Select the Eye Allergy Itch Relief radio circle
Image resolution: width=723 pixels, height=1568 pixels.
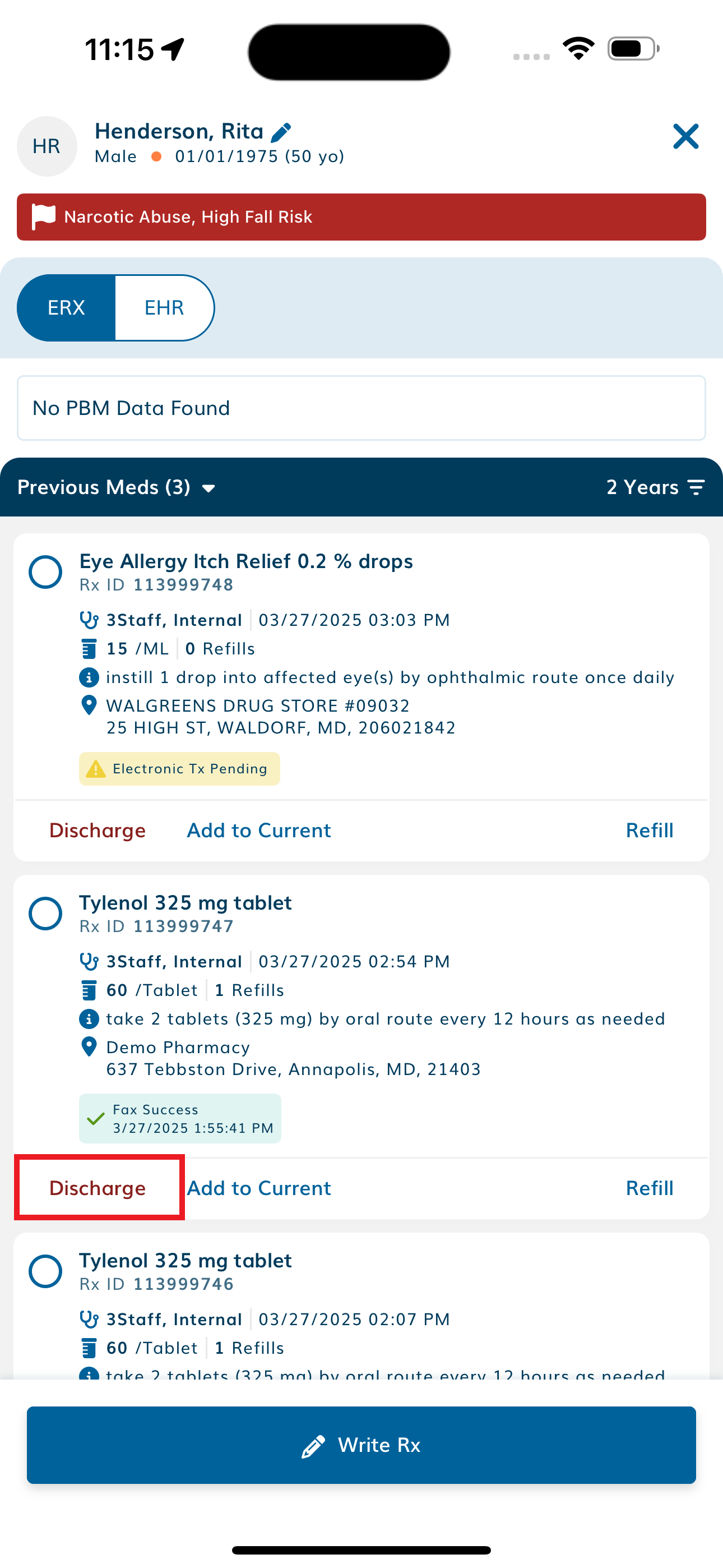(45, 572)
